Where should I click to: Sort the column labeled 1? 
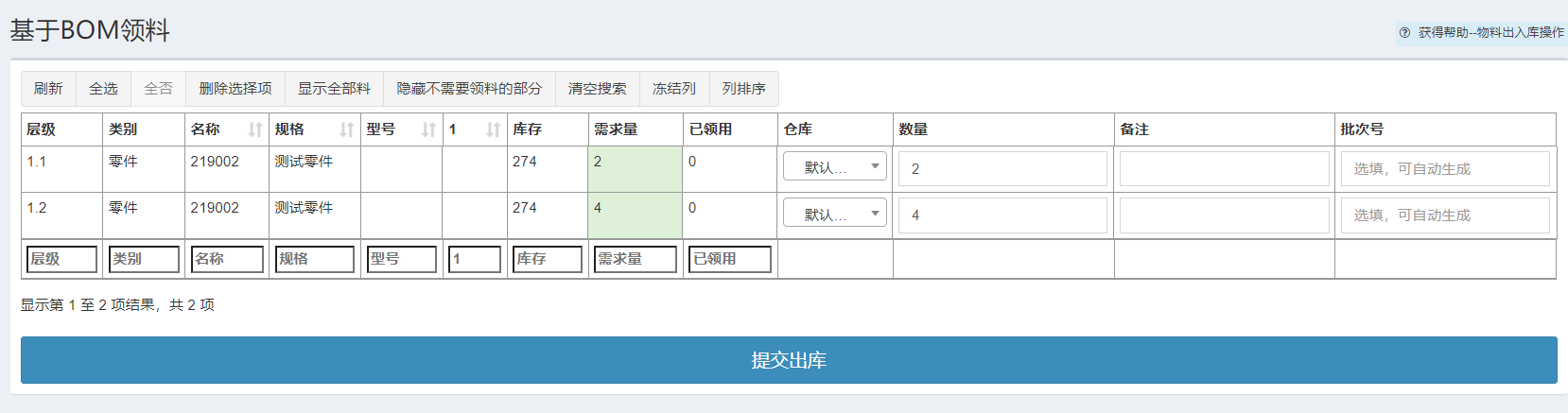coord(493,129)
